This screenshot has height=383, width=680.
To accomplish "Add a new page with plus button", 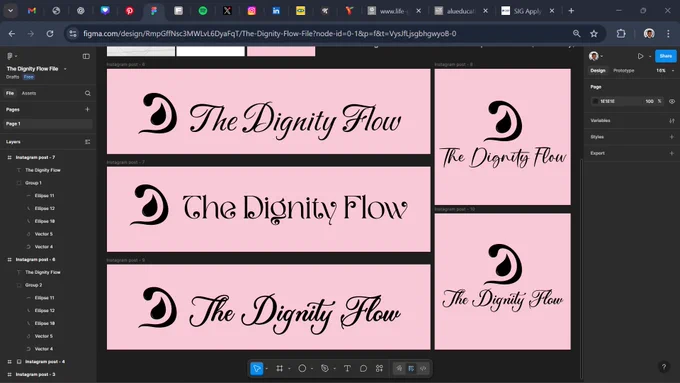I will click(87, 110).
